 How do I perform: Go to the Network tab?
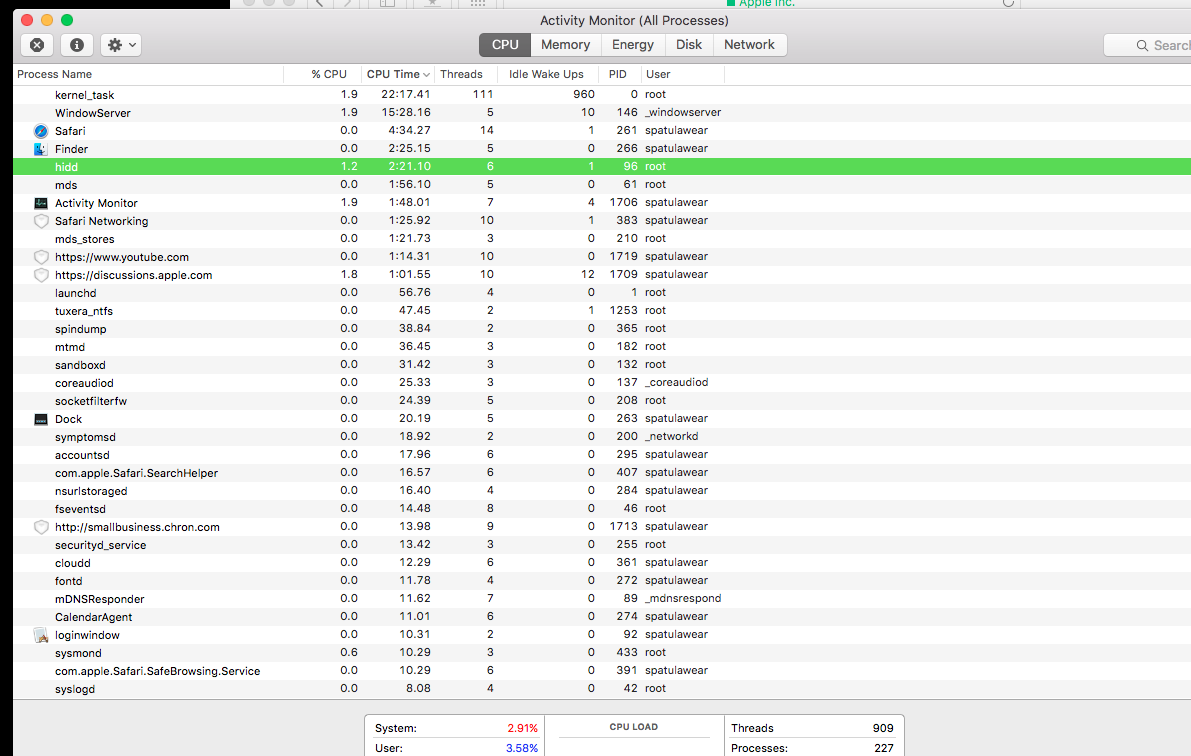click(749, 45)
